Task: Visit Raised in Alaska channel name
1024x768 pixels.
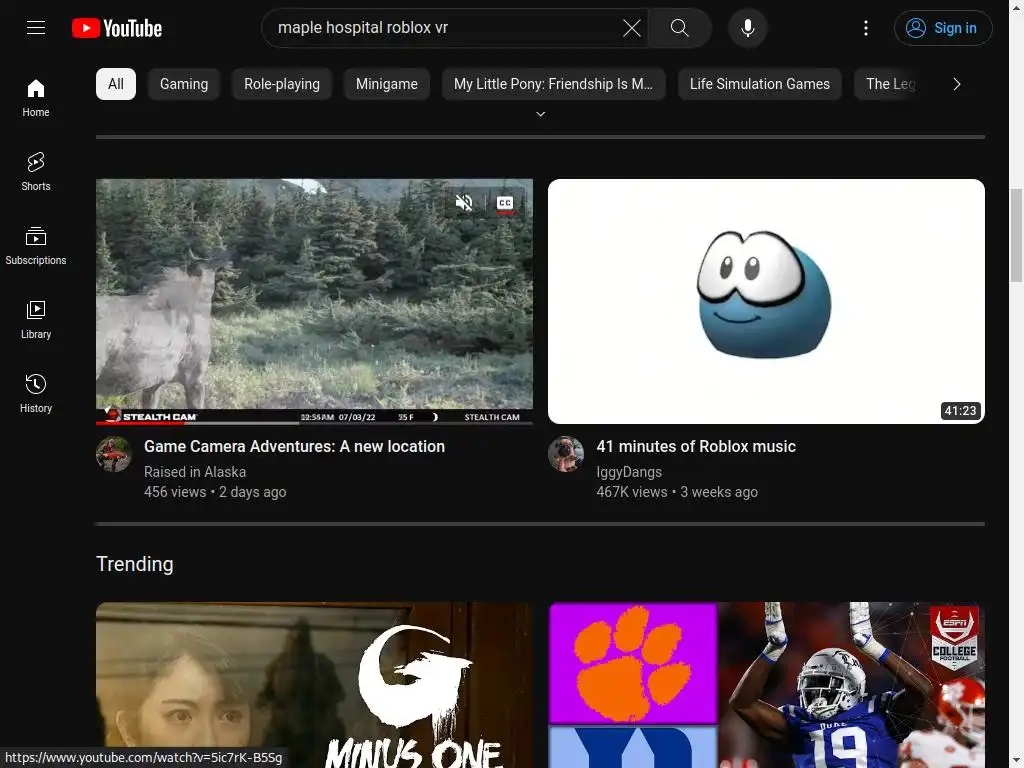Action: point(195,472)
